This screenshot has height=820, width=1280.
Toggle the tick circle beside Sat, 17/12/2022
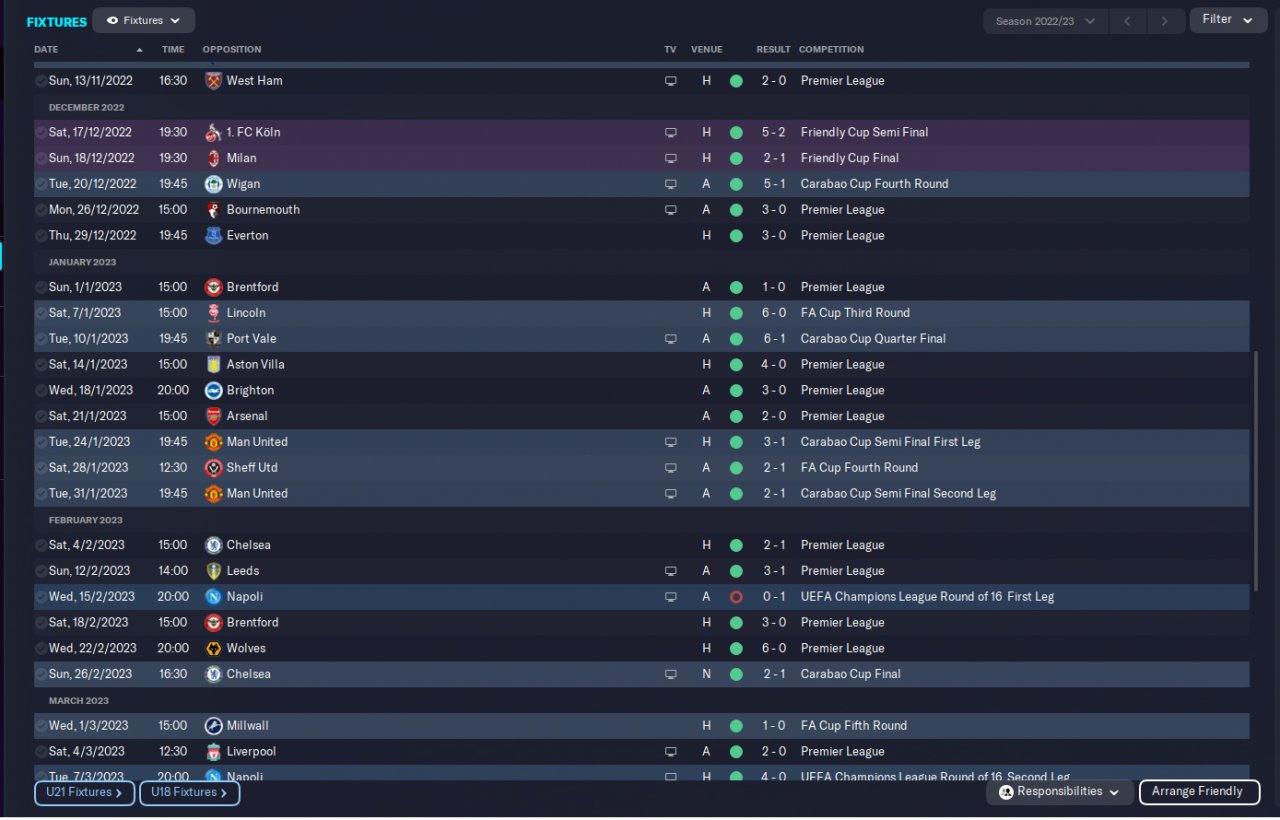[x=40, y=133]
